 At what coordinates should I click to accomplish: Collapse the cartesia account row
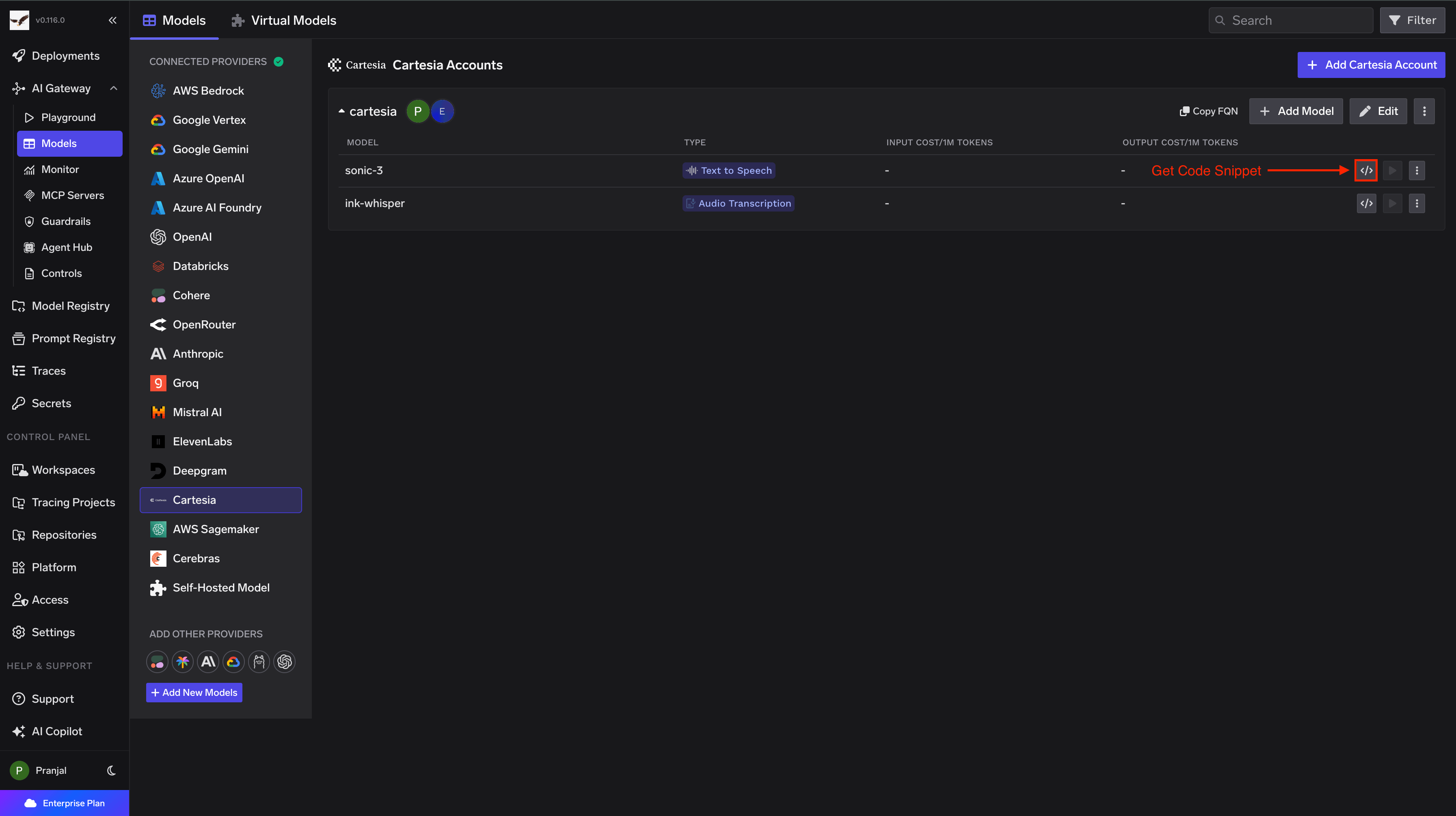tap(342, 111)
